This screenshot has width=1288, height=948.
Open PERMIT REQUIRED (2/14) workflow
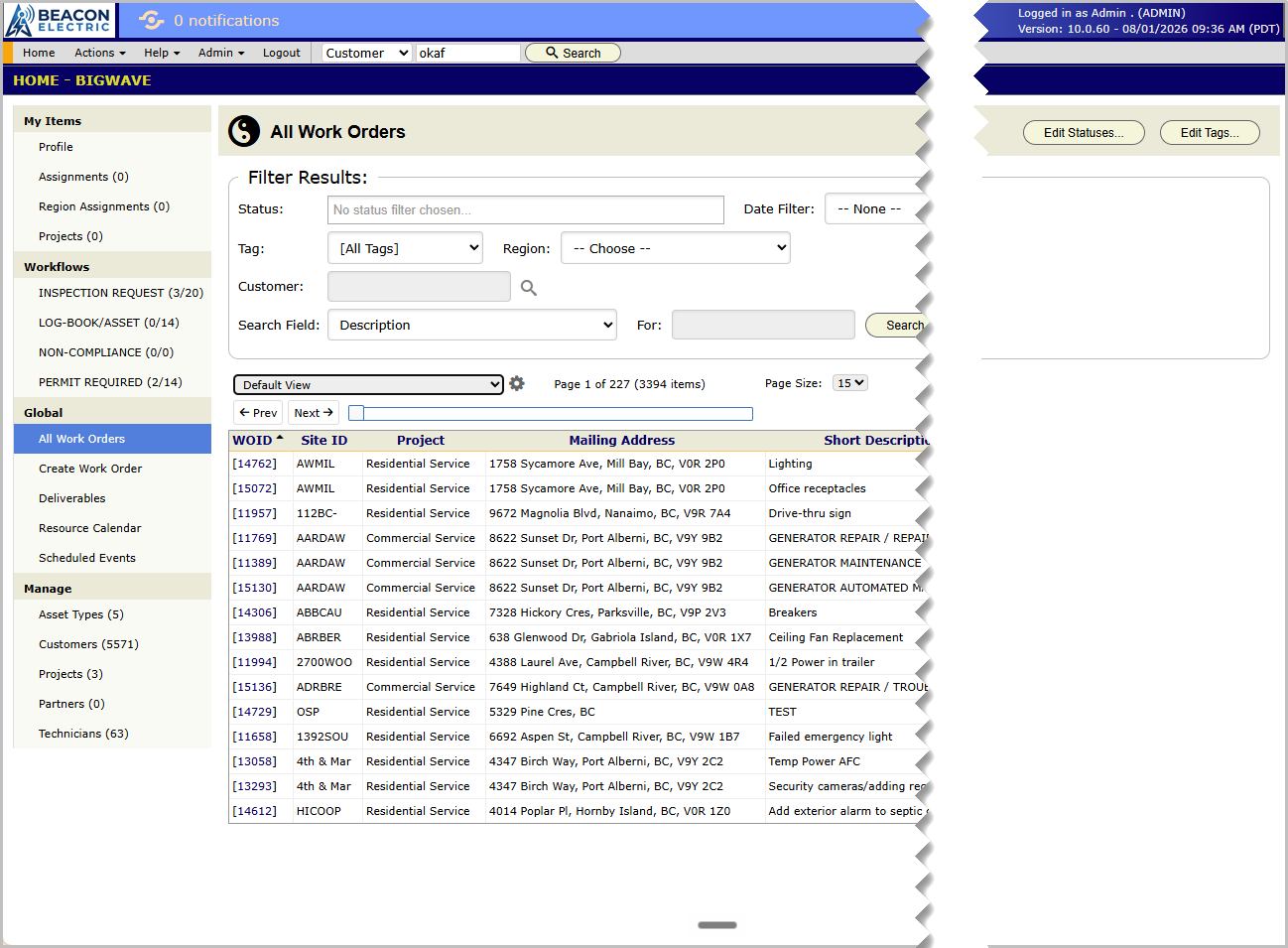click(x=110, y=382)
